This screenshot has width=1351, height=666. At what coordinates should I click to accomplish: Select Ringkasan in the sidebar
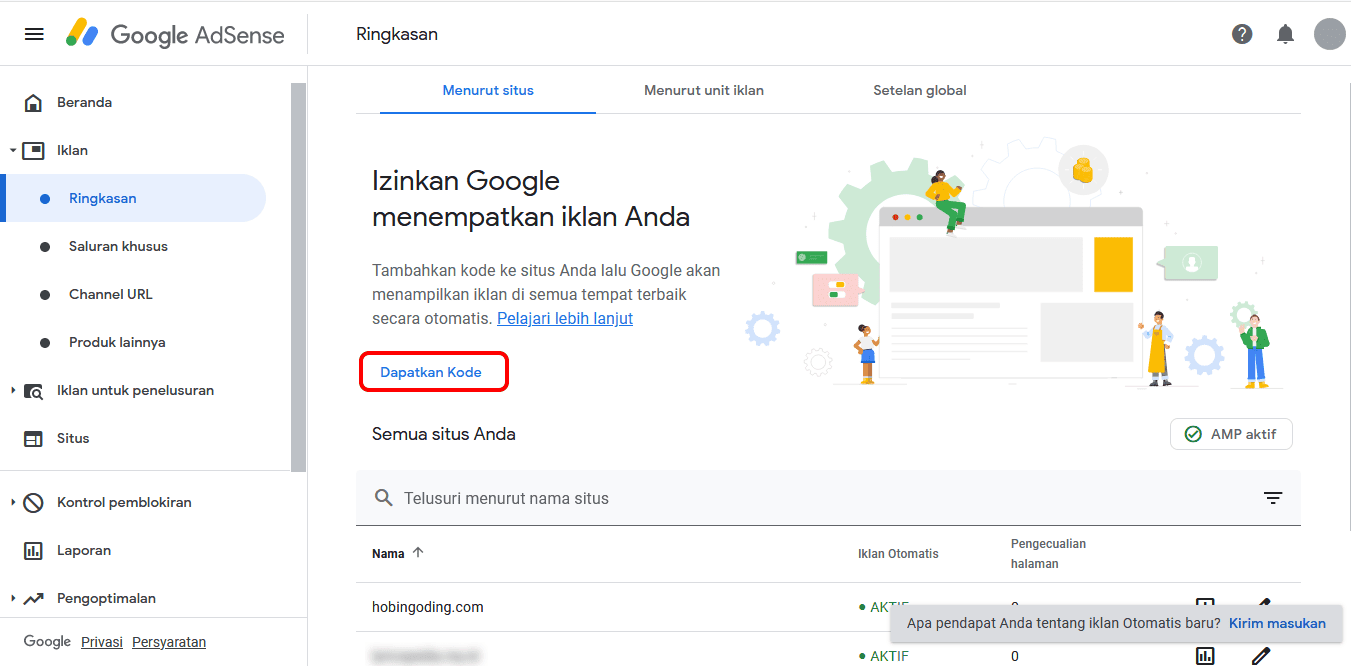pyautogui.click(x=134, y=198)
